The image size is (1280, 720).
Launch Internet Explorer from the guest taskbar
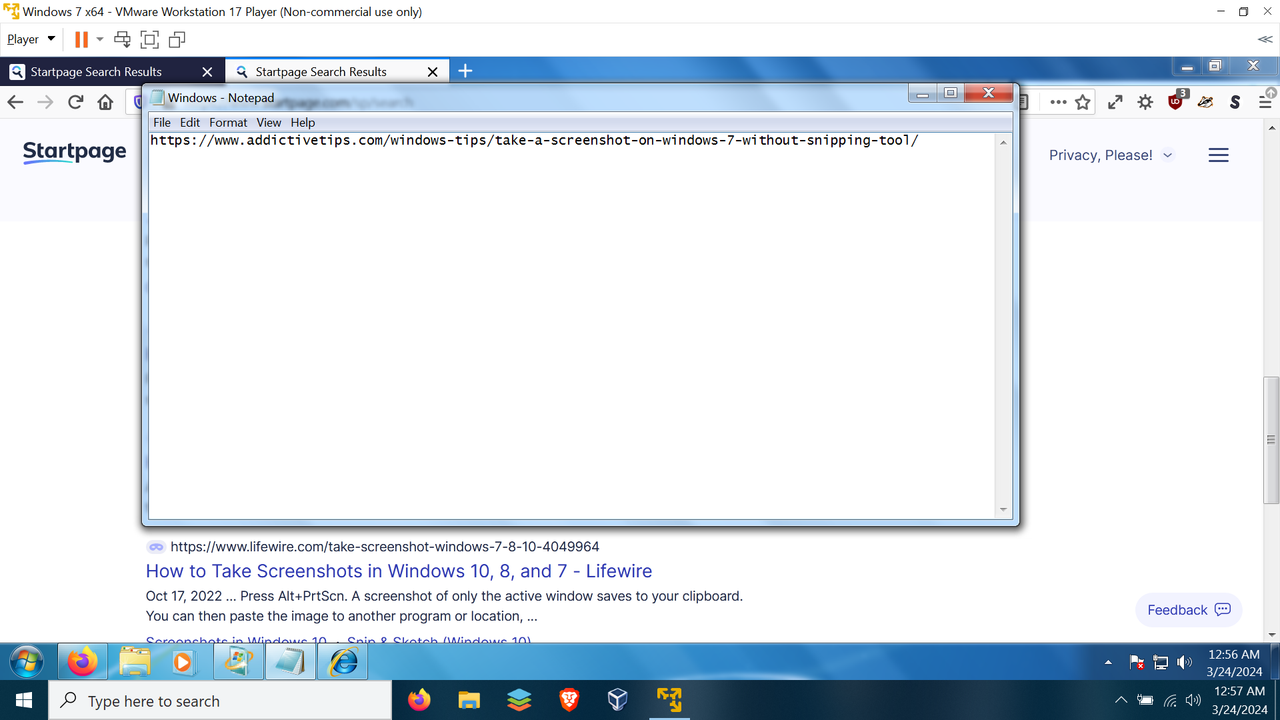(342, 661)
